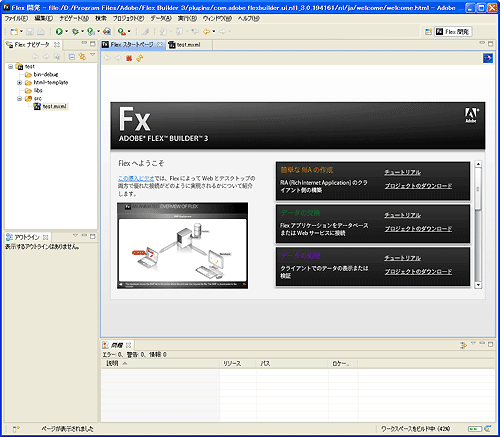500x437 pixels.
Task: Click the Export Release Build globe icon
Action: pos(107,32)
